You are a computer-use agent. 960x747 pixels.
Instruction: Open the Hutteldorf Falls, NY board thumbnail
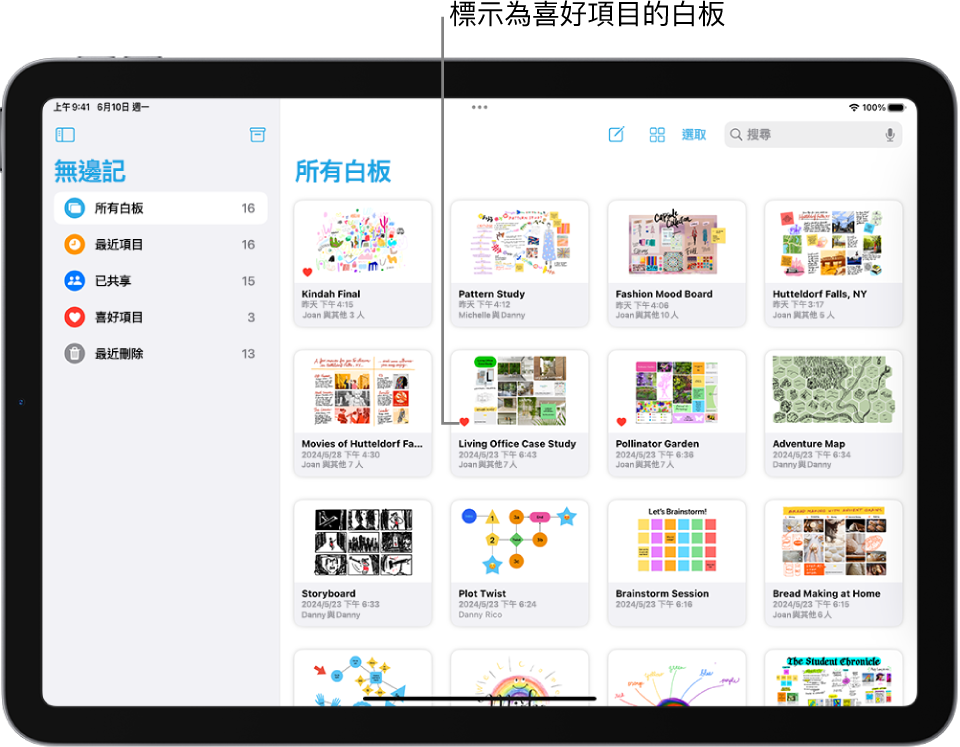point(834,242)
